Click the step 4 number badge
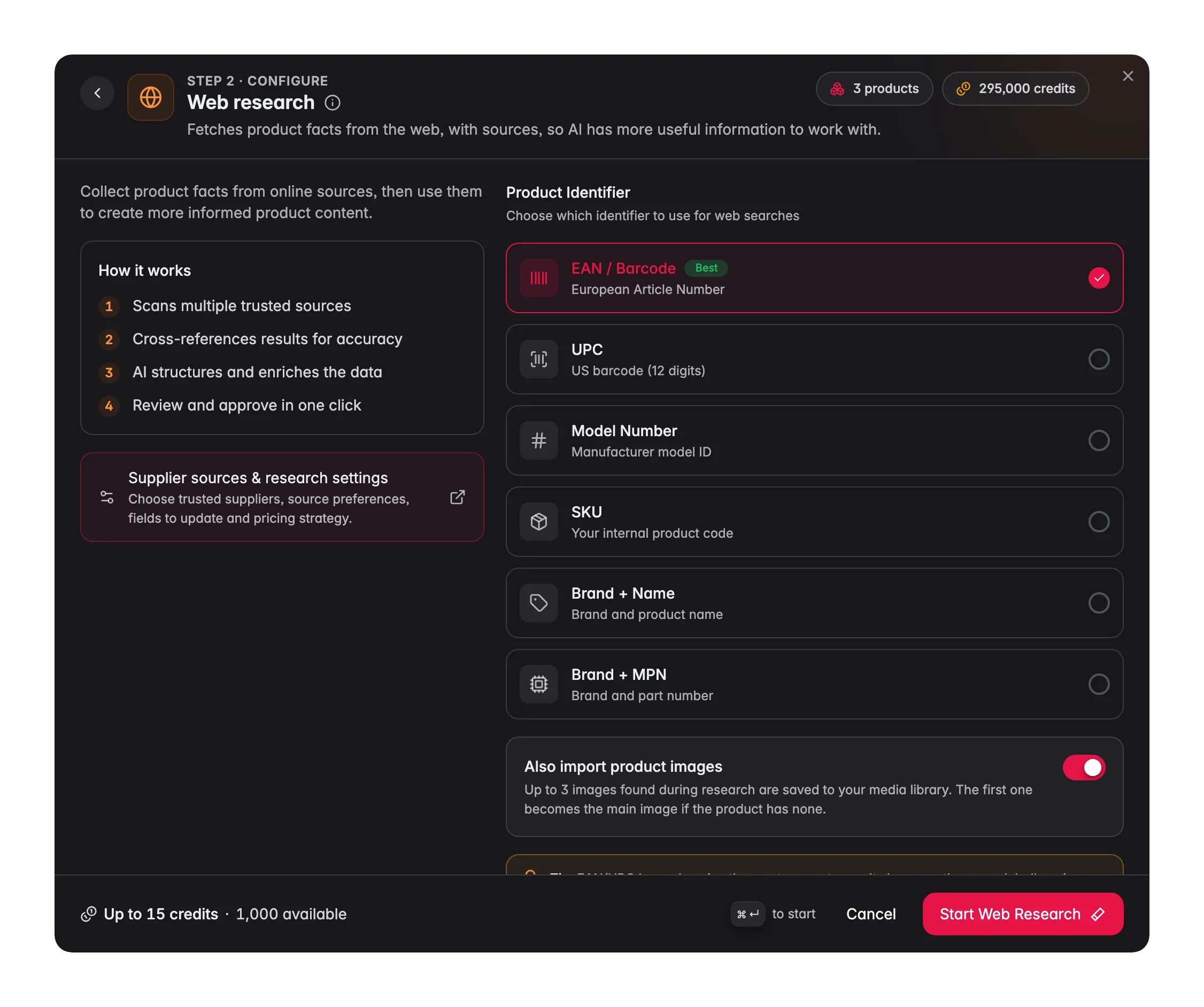 click(109, 406)
